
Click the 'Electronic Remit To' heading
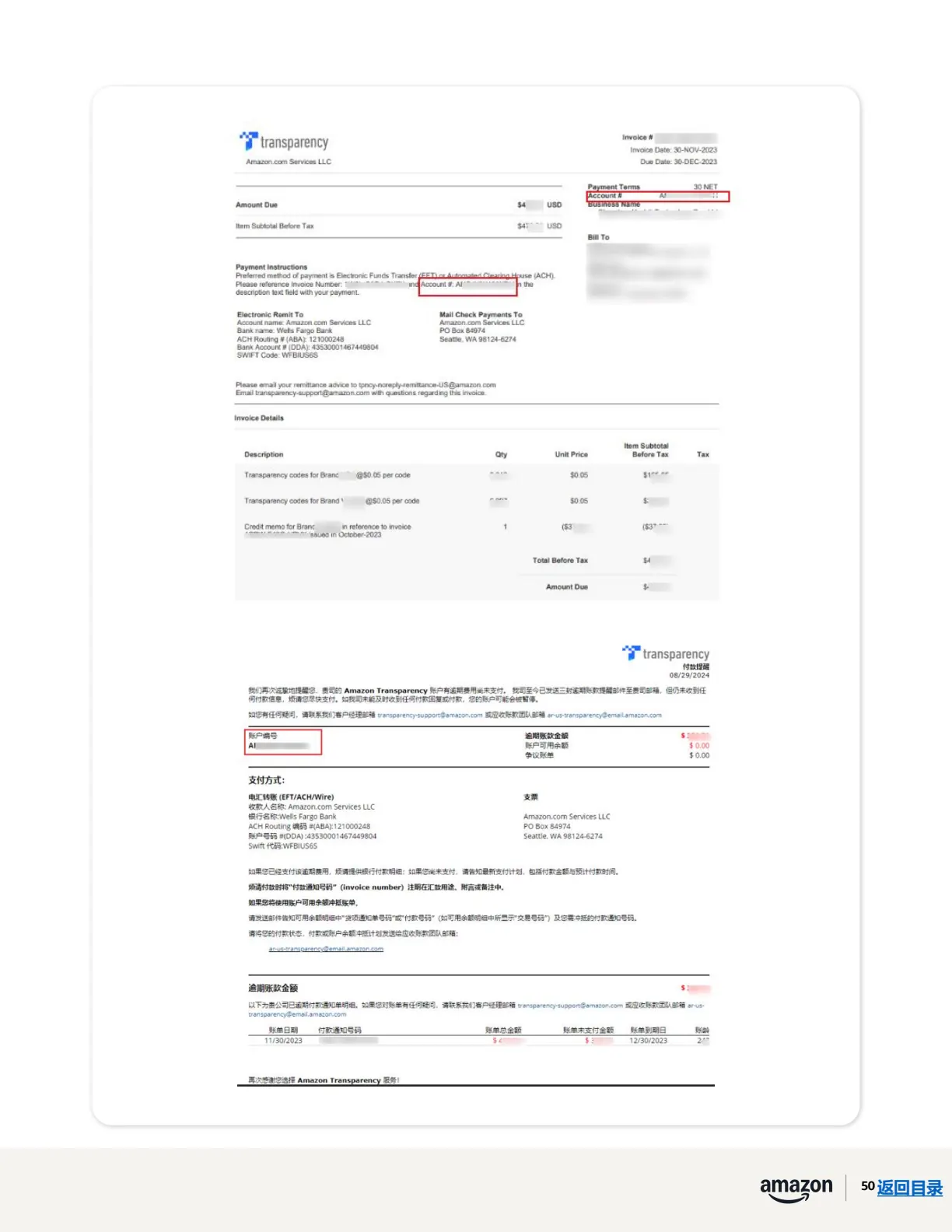coord(270,315)
